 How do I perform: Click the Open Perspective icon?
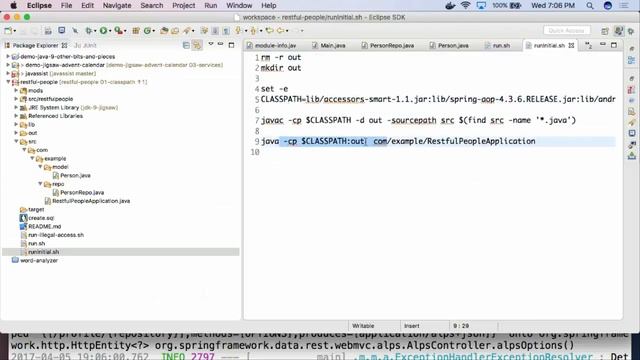pos(605,31)
